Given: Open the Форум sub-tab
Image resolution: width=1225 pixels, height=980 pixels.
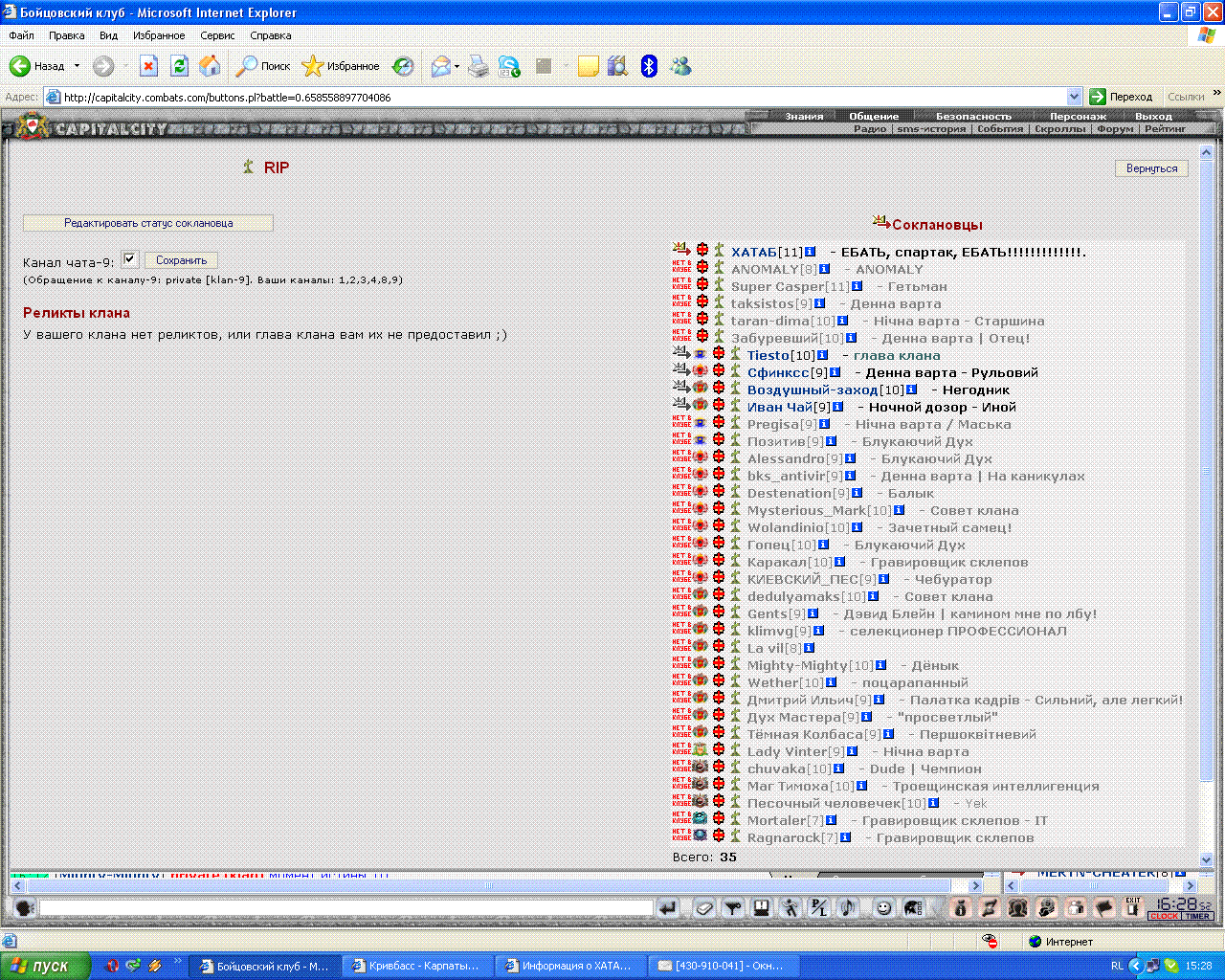Looking at the screenshot, I should 1115,129.
